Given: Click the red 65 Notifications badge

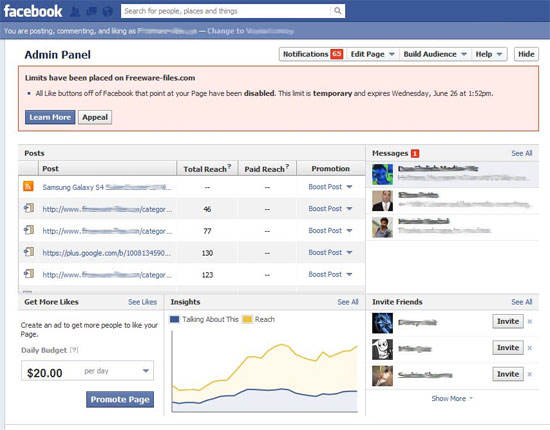Looking at the screenshot, I should pyautogui.click(x=337, y=54).
